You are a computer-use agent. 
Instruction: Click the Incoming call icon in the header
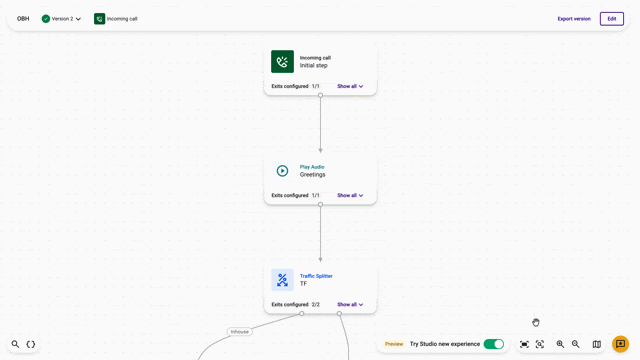99,19
